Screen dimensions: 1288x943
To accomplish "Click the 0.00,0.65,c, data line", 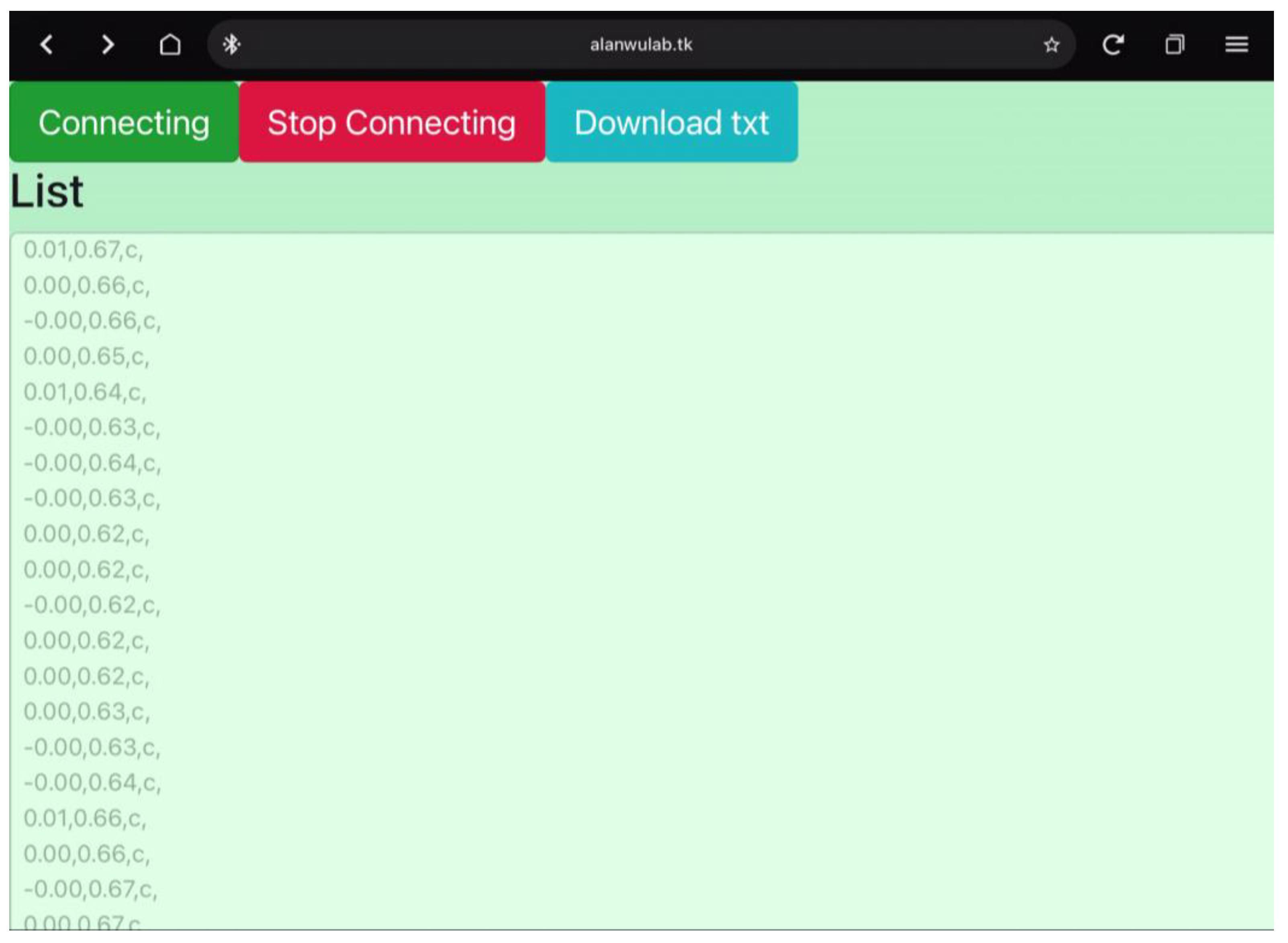I will (x=86, y=357).
